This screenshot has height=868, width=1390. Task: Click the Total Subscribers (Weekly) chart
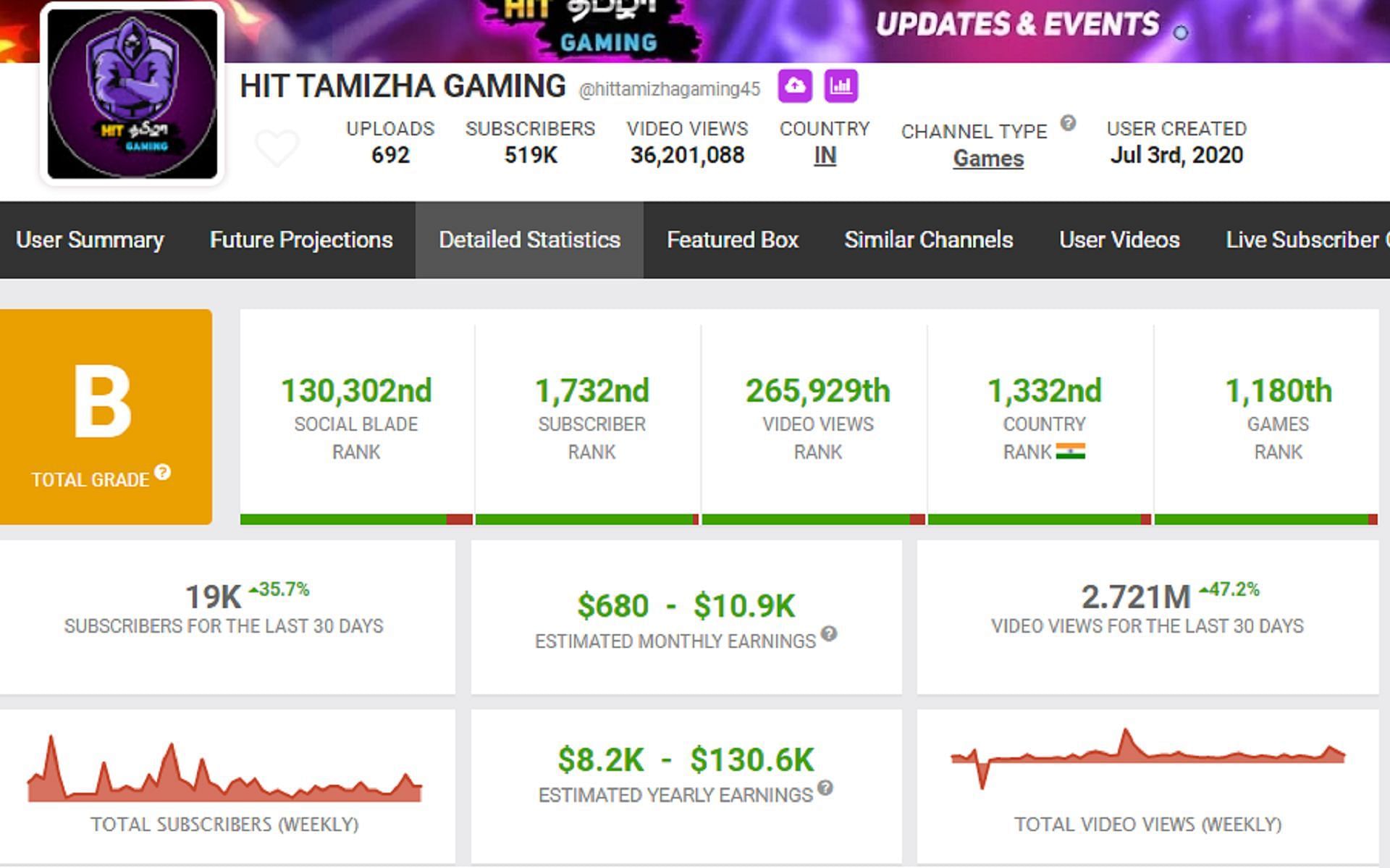224,770
